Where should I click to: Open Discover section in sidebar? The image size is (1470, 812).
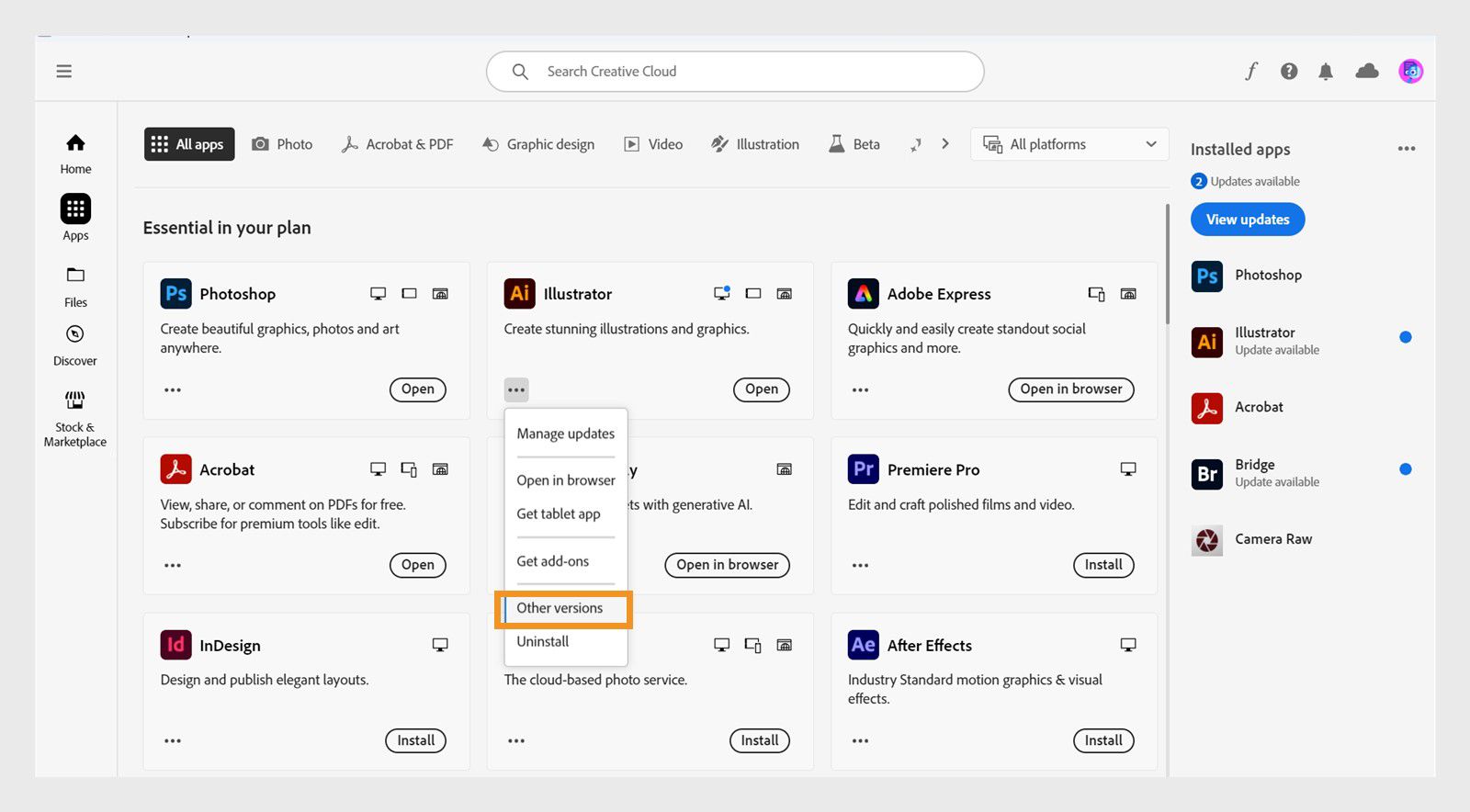[75, 345]
